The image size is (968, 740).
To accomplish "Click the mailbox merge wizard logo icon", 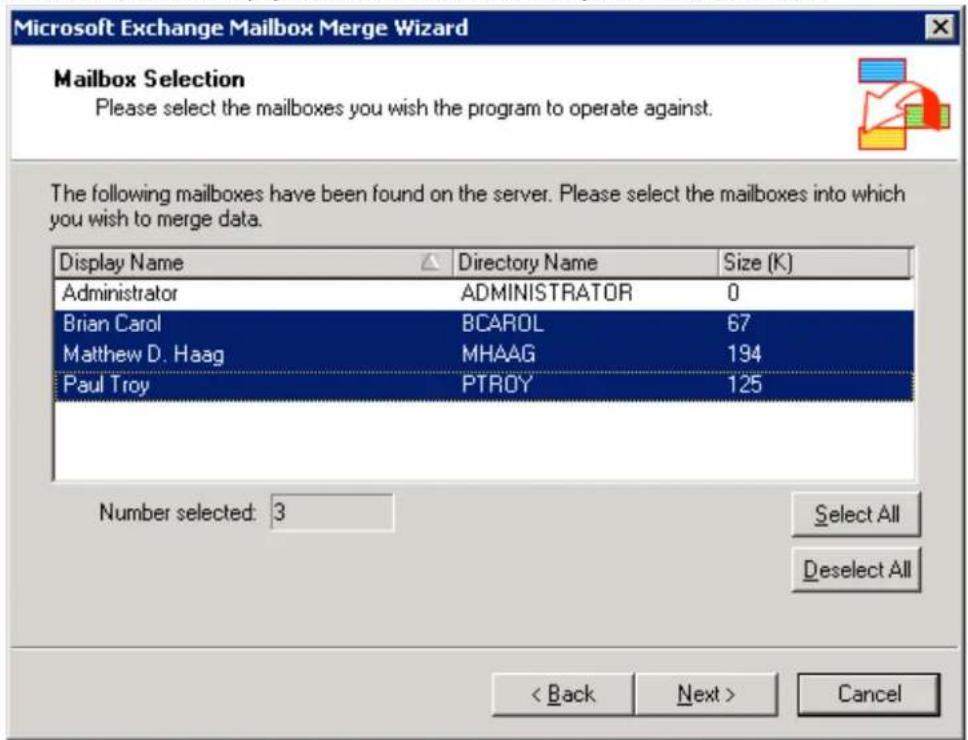I will 904,104.
